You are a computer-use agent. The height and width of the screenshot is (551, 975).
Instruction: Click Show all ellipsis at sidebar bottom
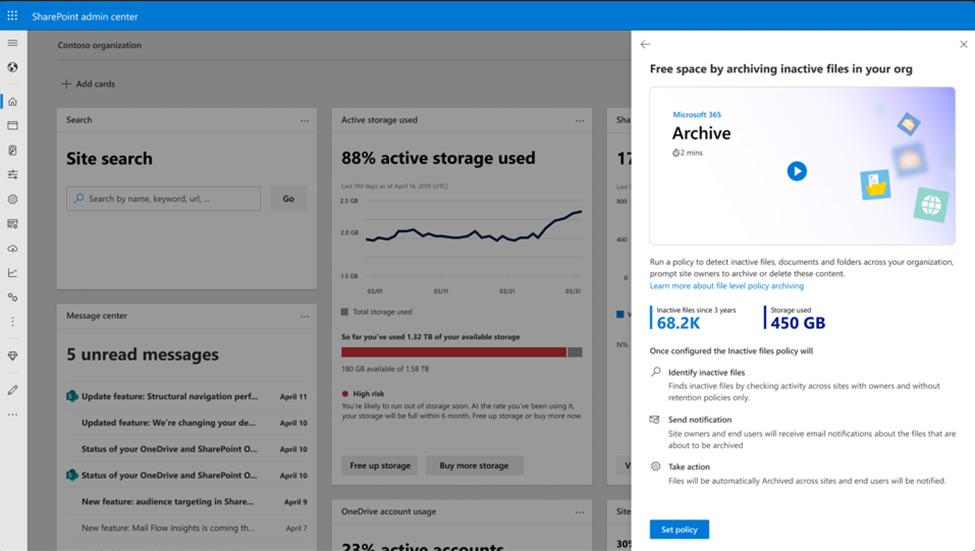click(x=12, y=414)
